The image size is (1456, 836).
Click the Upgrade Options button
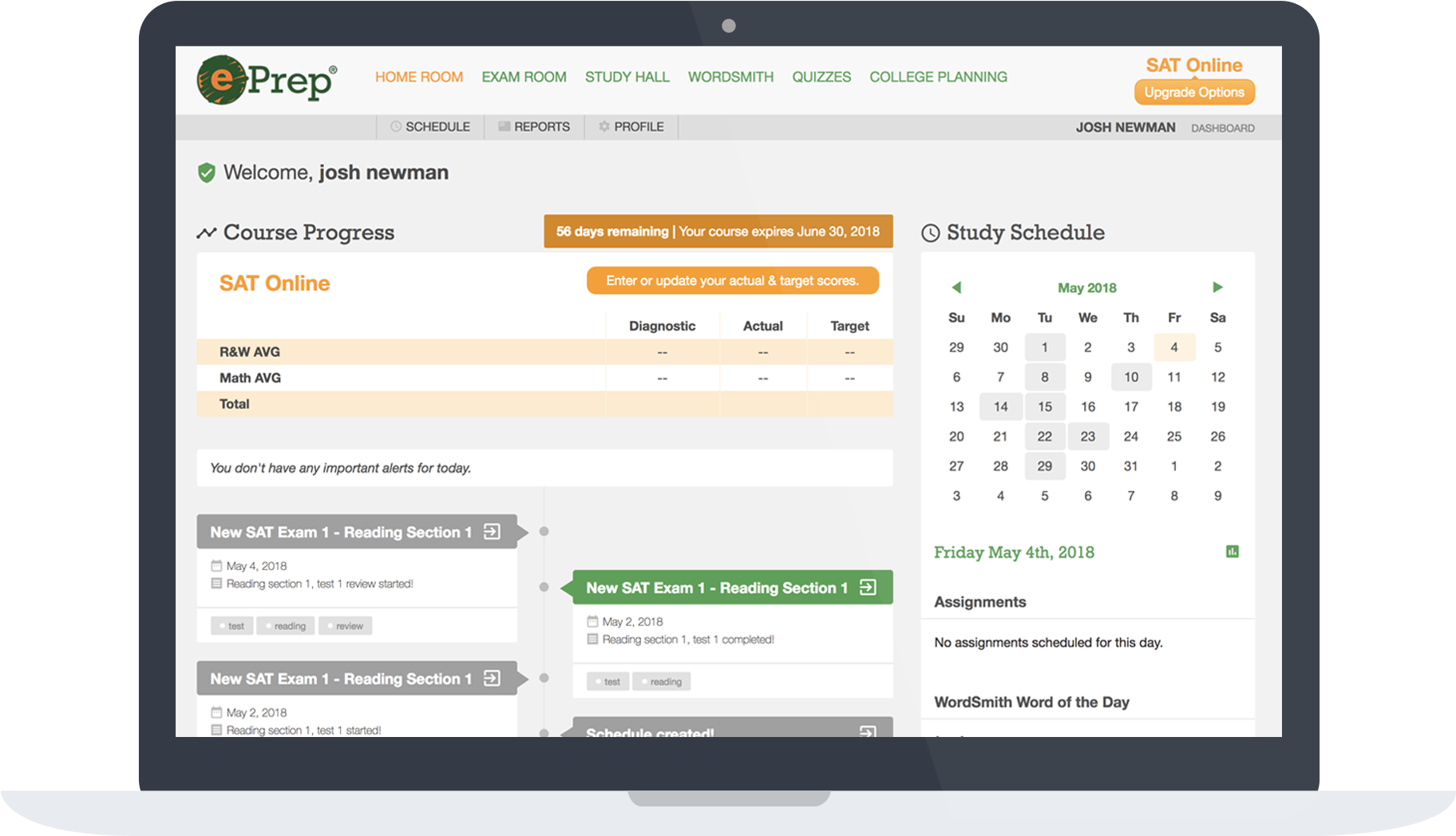1194,93
